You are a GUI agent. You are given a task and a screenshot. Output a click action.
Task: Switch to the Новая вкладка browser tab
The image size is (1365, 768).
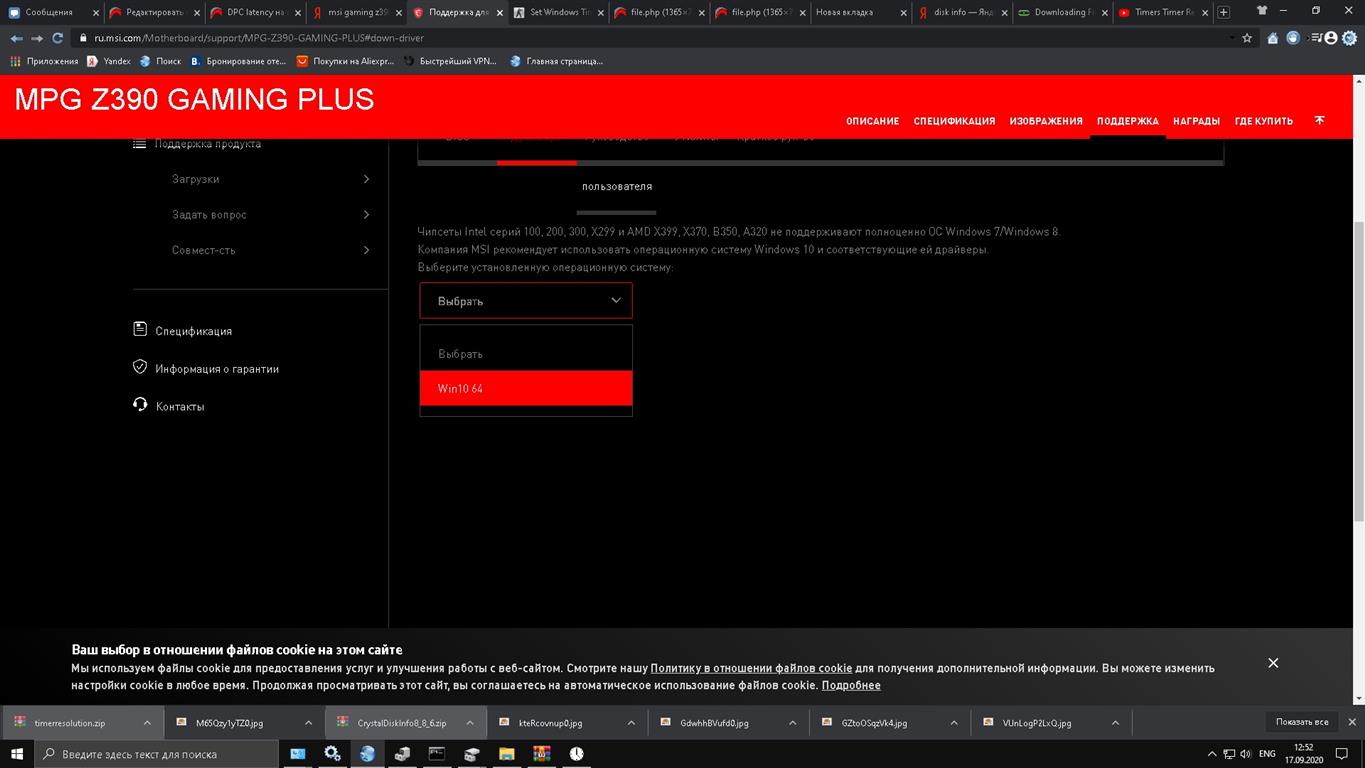click(x=860, y=12)
